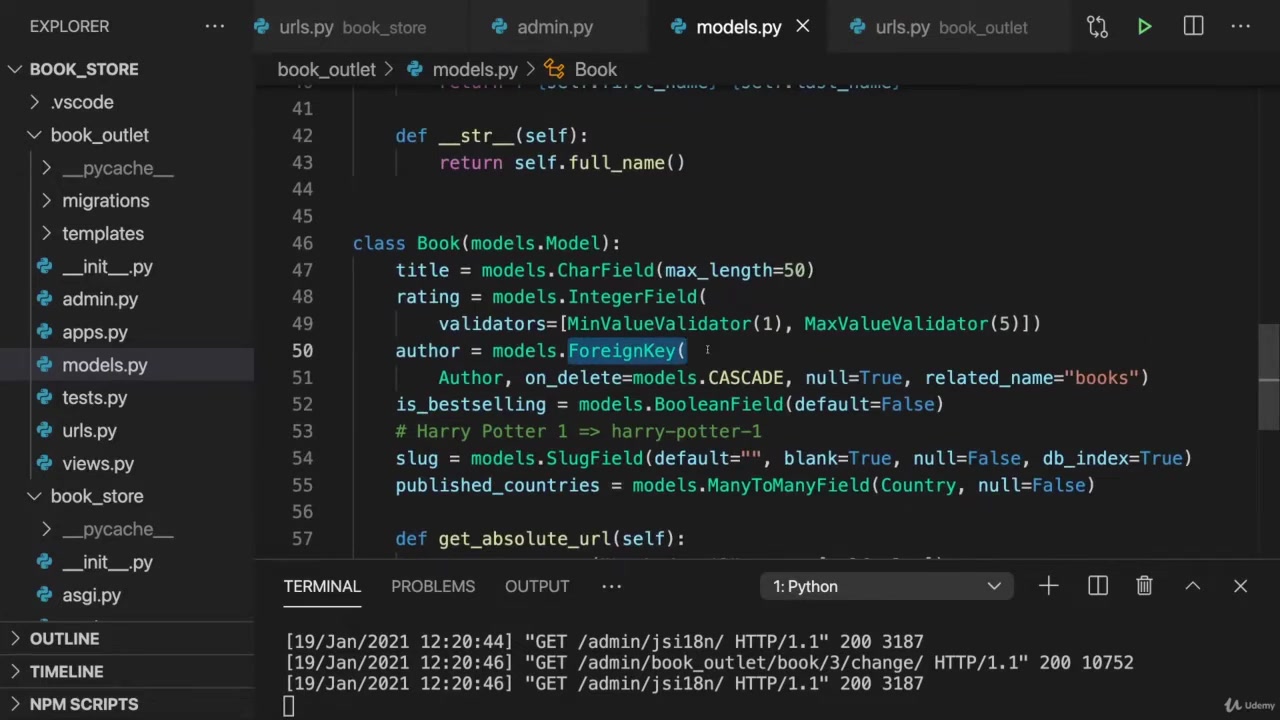
Task: Expand the OUTLINE section
Action: (64, 639)
